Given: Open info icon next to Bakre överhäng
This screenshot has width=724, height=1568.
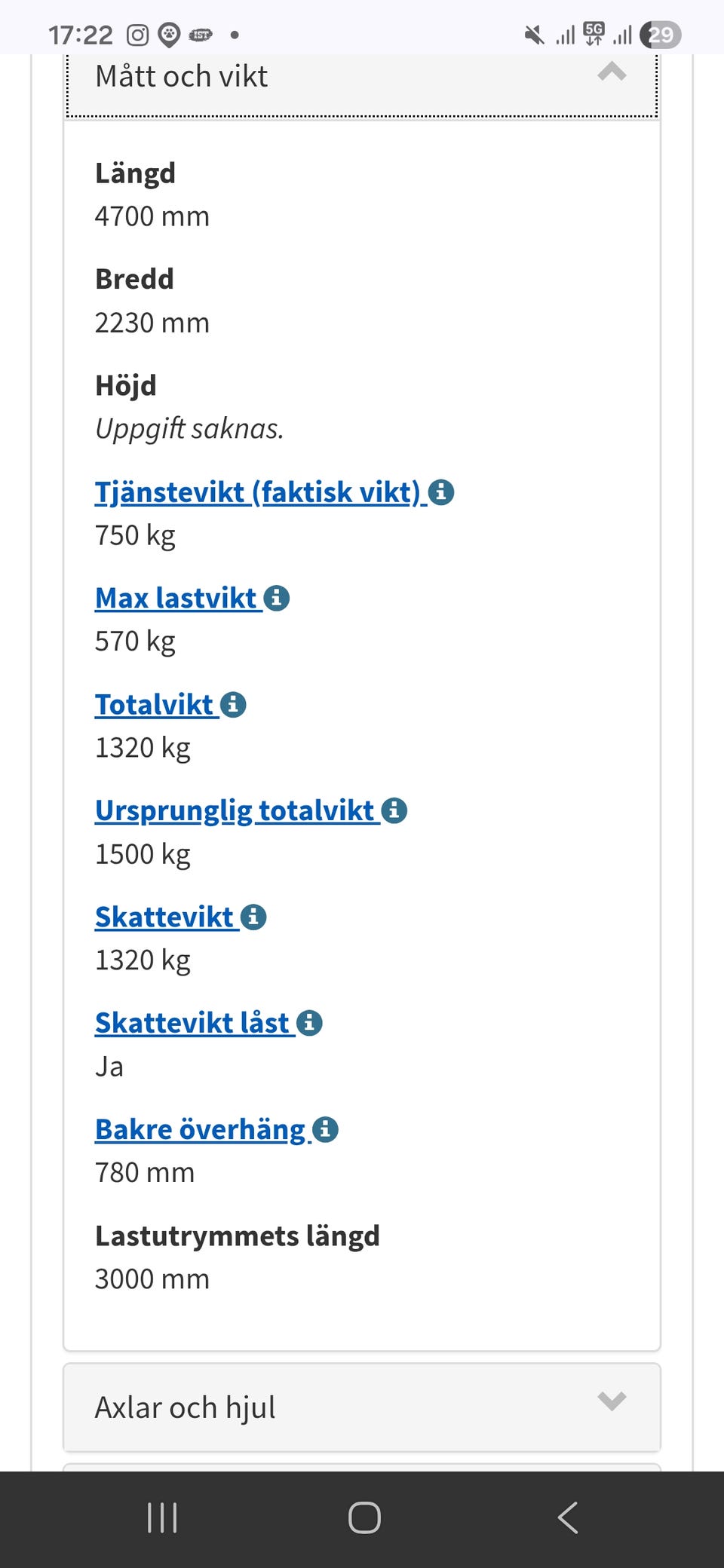Looking at the screenshot, I should coord(326,1130).
